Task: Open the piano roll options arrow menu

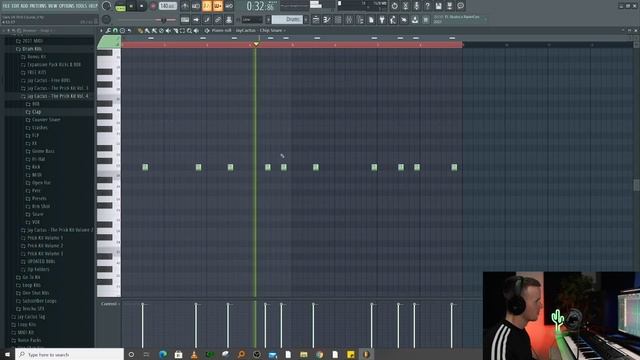Action: [101, 31]
